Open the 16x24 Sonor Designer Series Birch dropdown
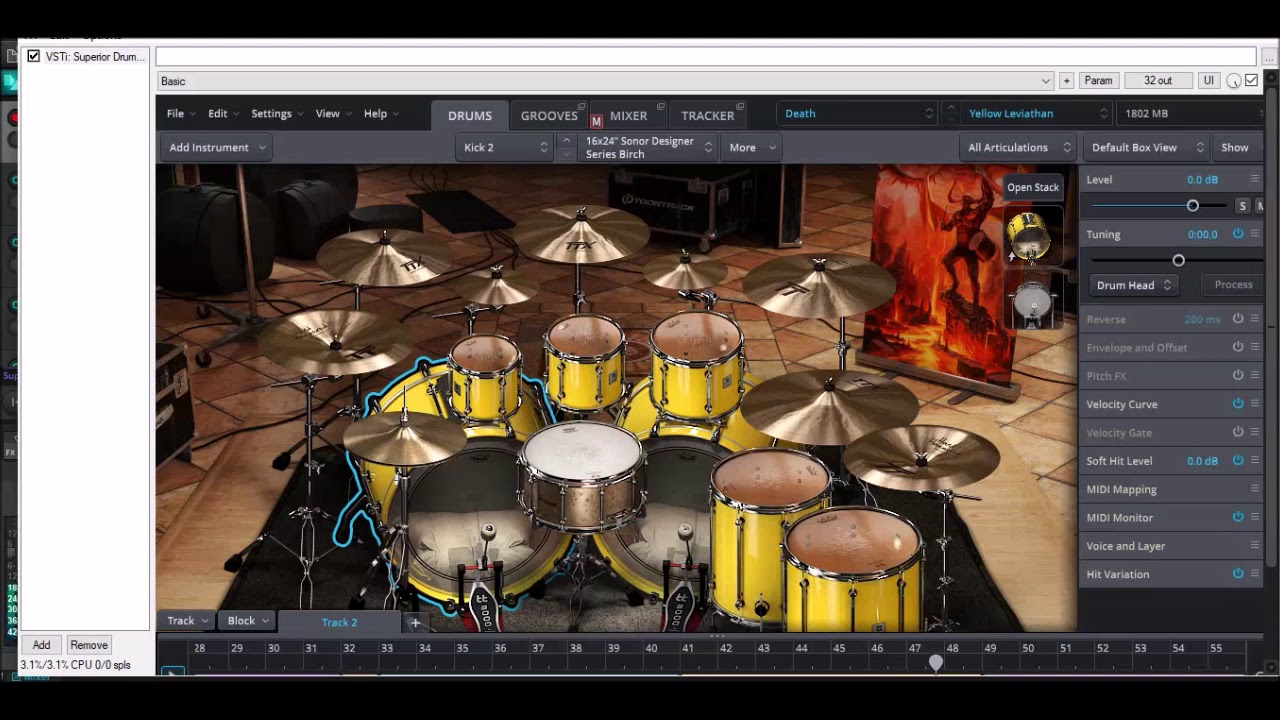Viewport: 1280px width, 720px height. coord(648,147)
